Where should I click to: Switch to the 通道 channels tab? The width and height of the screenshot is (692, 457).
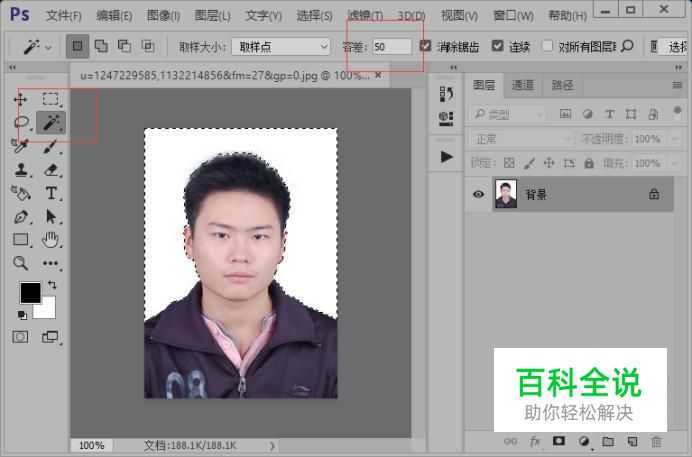pyautogui.click(x=523, y=85)
